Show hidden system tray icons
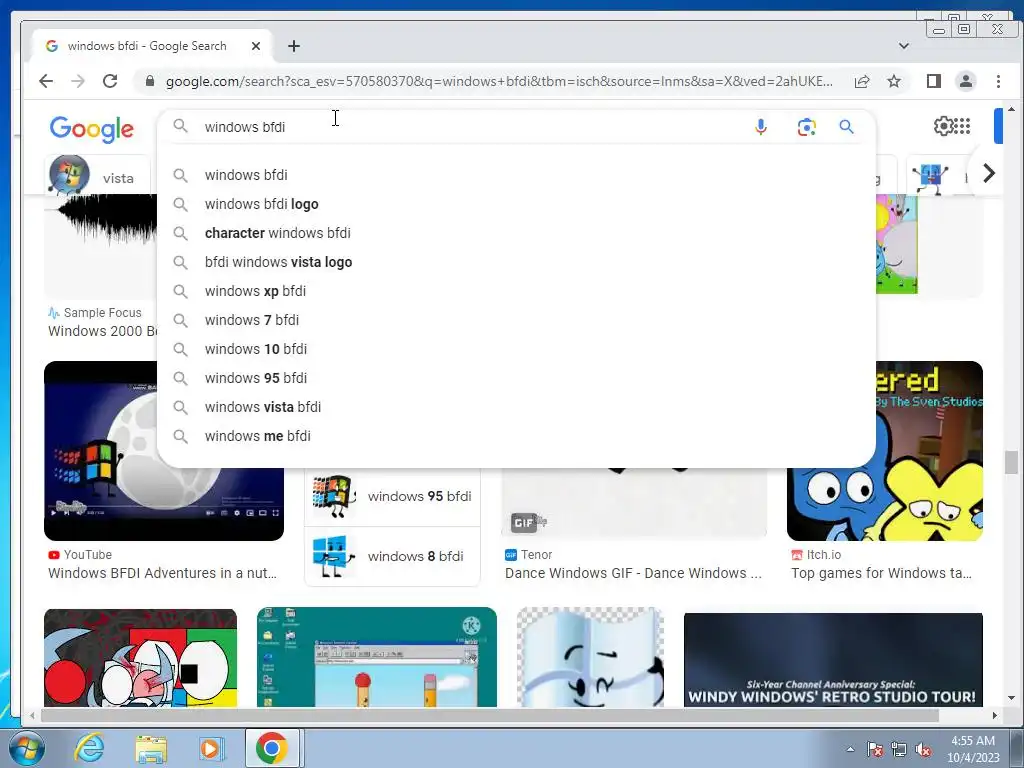Image resolution: width=1024 pixels, height=768 pixels. pyautogui.click(x=850, y=749)
